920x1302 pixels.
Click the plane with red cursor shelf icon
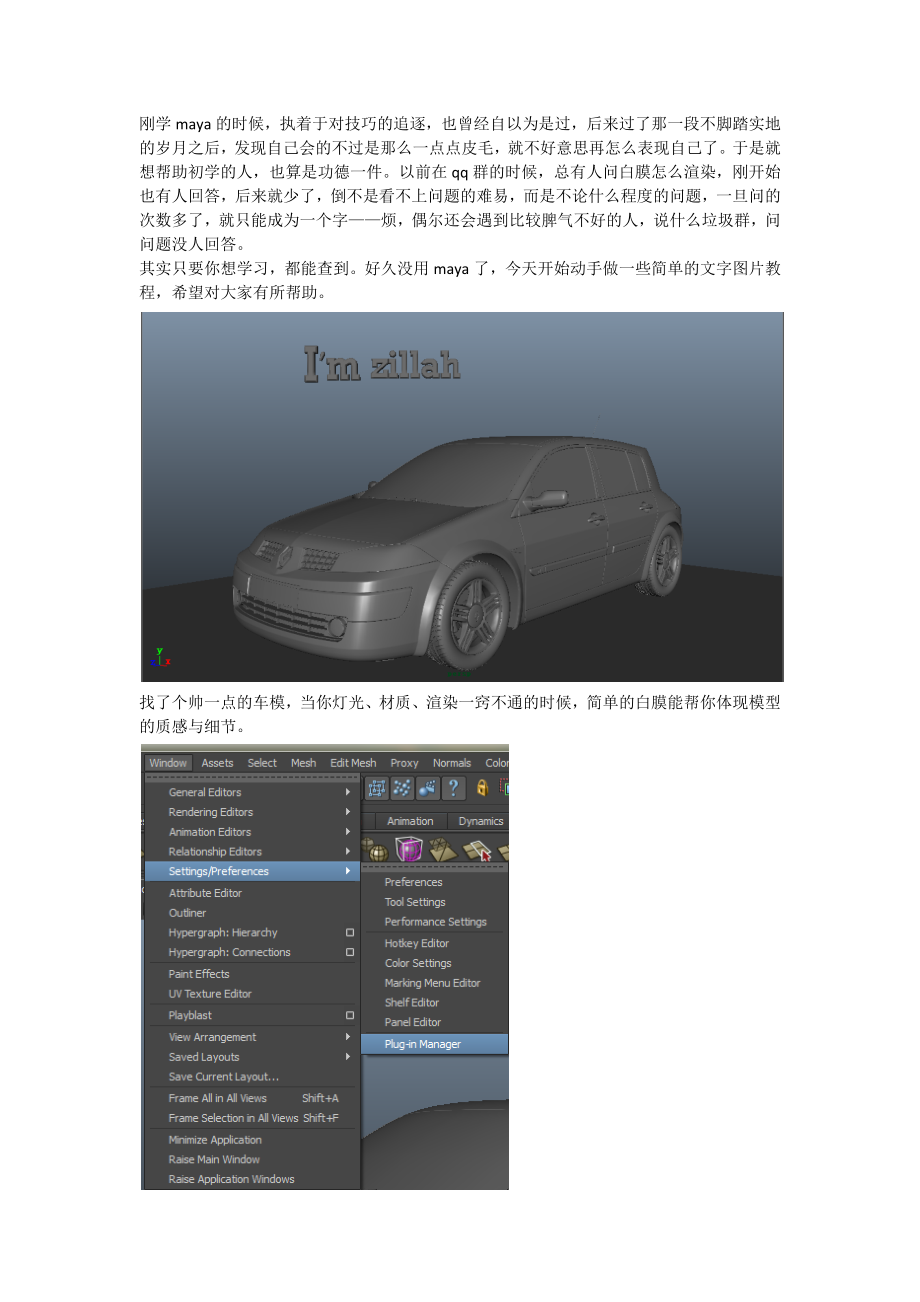[476, 850]
